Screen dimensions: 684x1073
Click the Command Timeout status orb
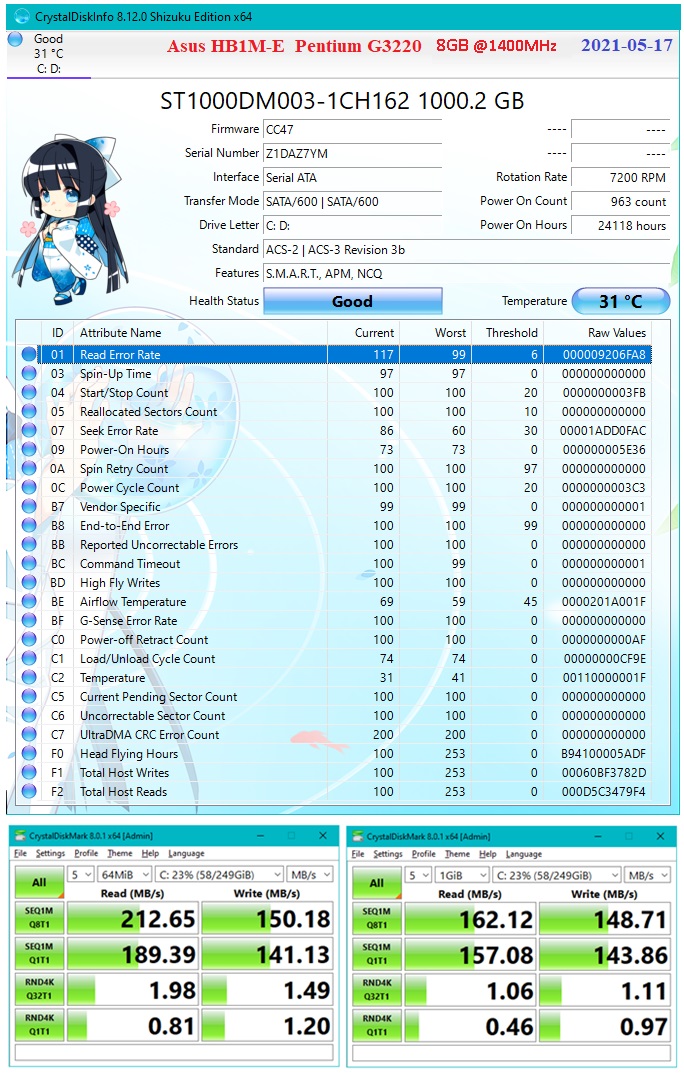click(29, 563)
